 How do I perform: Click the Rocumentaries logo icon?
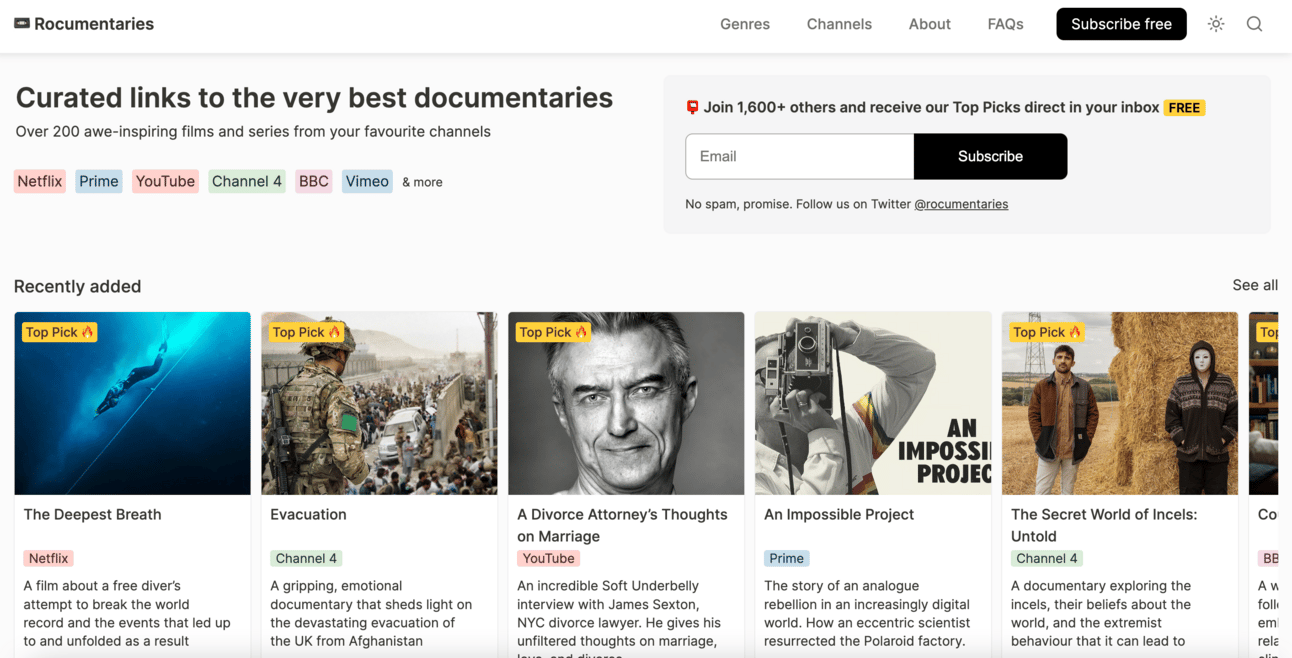[21, 23]
